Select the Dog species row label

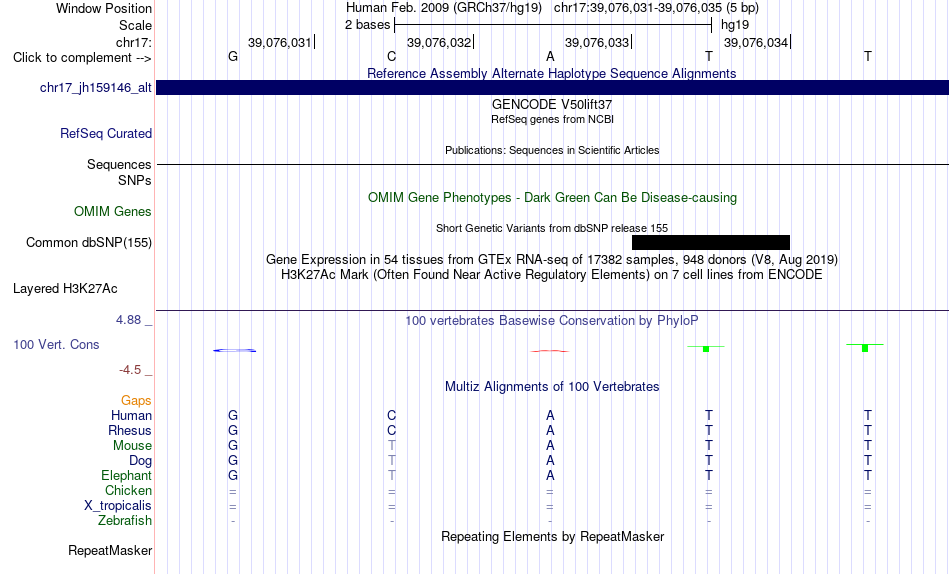pyautogui.click(x=141, y=461)
